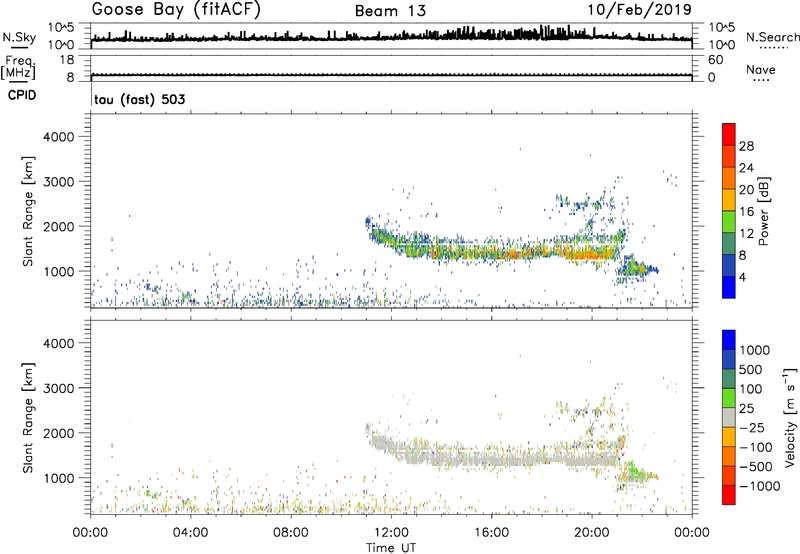Click the velocity colorbar value '-25'

pyautogui.click(x=752, y=427)
